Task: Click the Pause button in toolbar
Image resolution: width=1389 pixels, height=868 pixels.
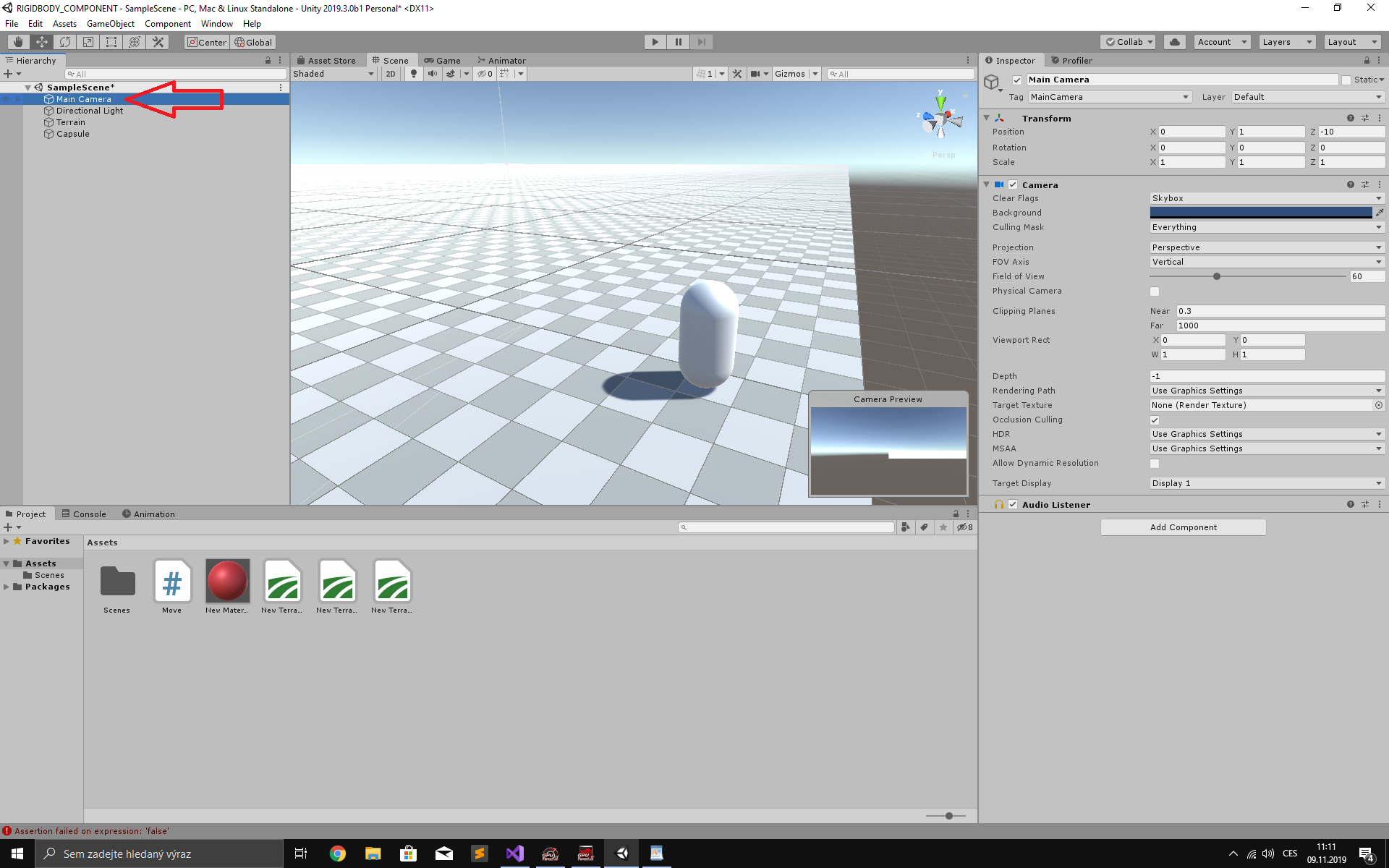Action: pyautogui.click(x=678, y=41)
